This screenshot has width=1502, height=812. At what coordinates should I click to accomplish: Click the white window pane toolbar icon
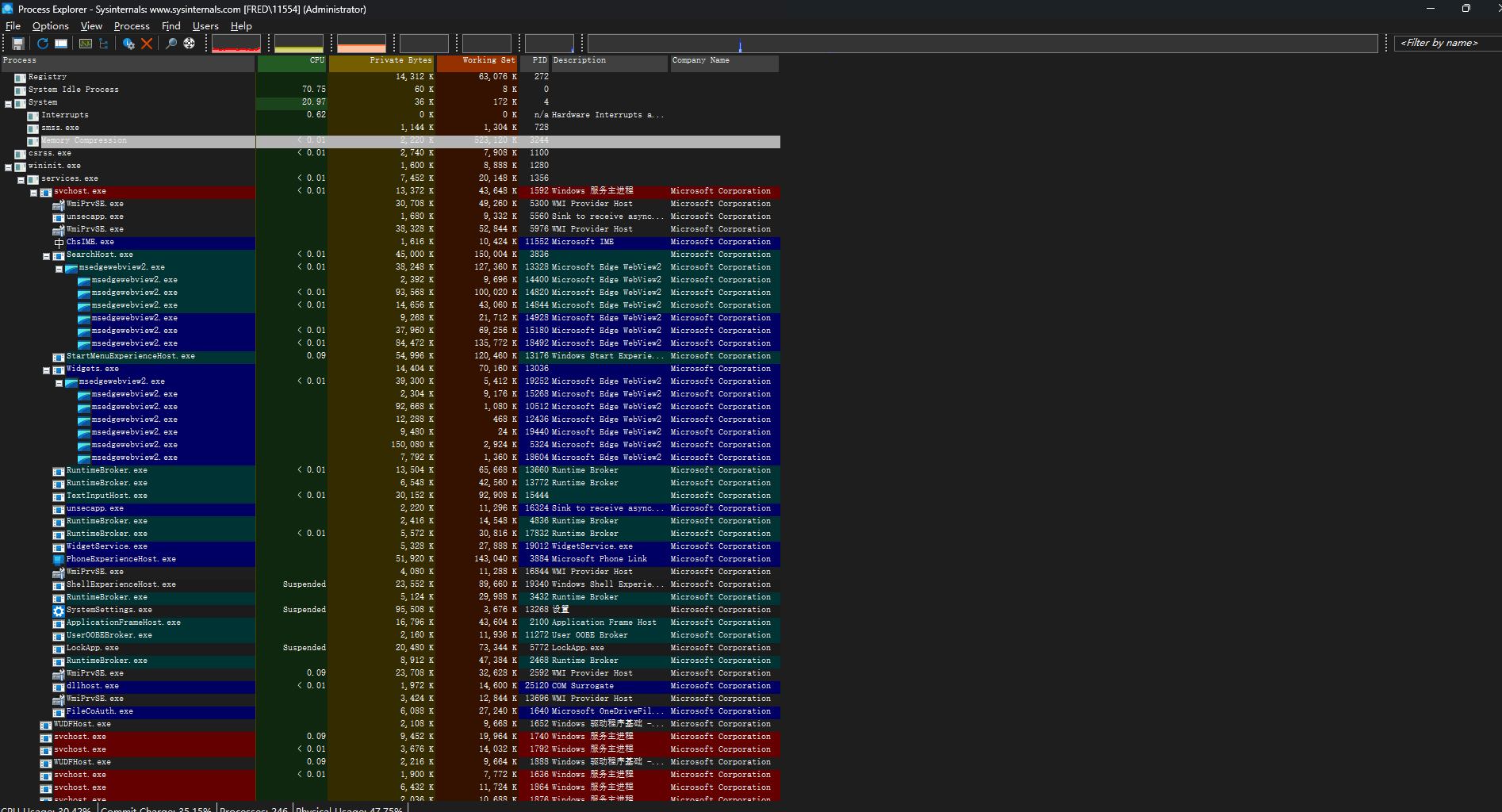point(61,44)
